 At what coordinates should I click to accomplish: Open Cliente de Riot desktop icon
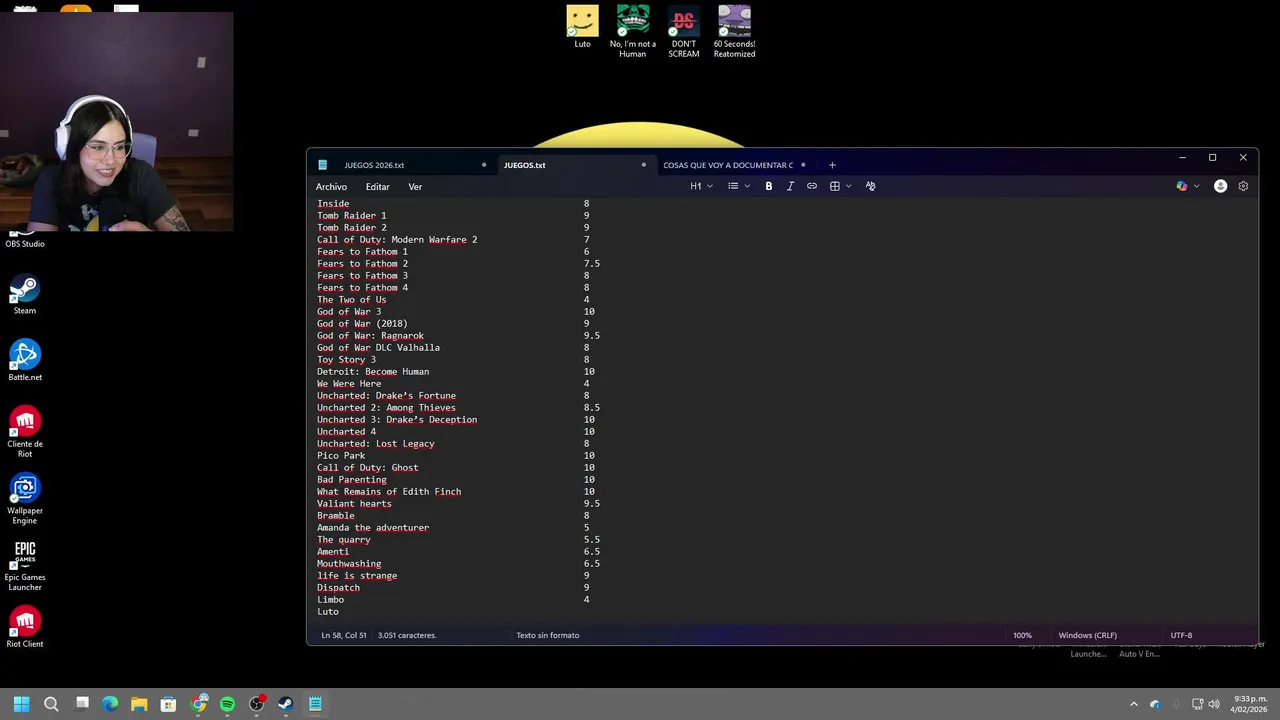click(25, 432)
